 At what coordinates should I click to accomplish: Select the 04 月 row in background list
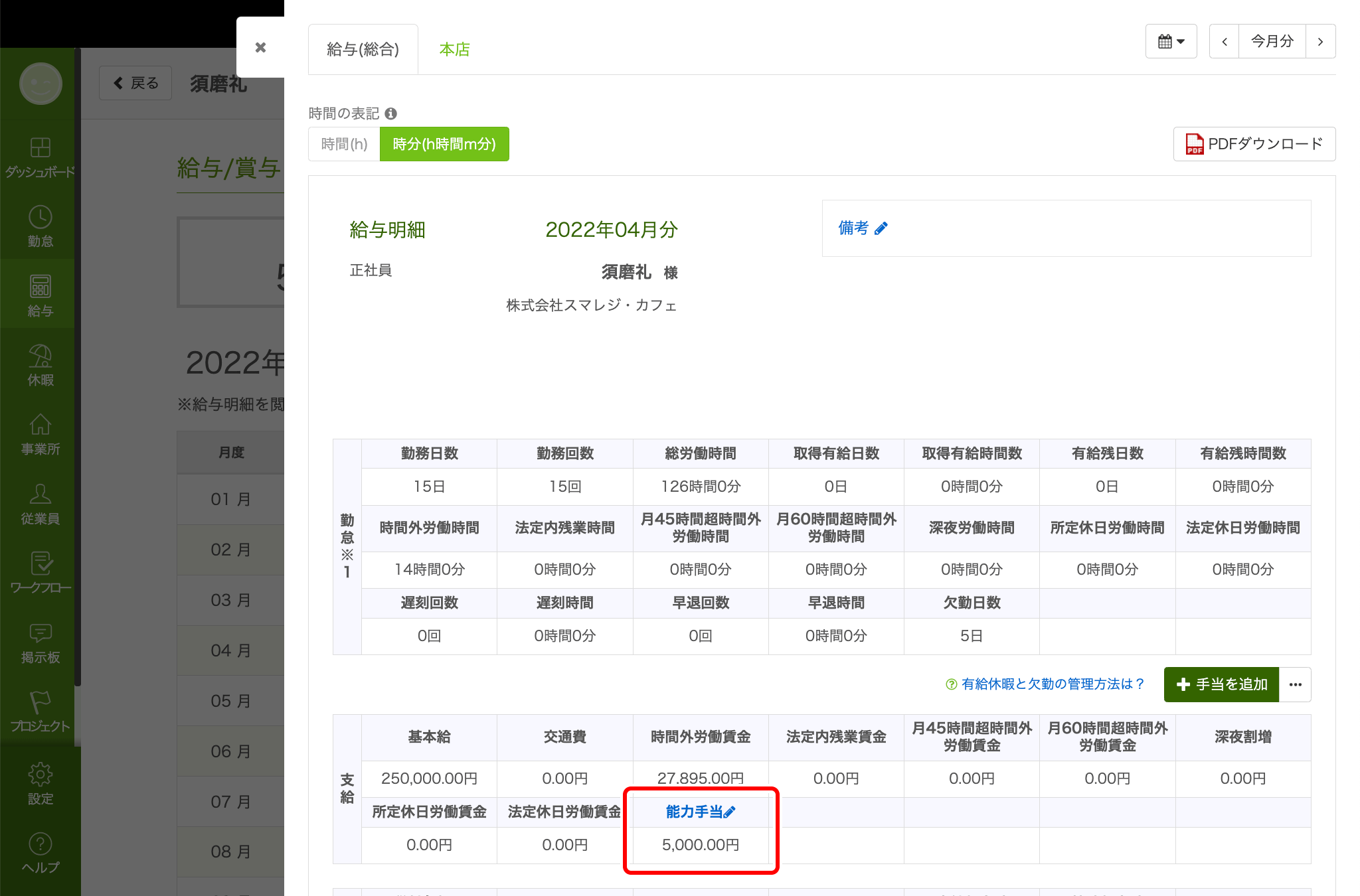(x=230, y=650)
